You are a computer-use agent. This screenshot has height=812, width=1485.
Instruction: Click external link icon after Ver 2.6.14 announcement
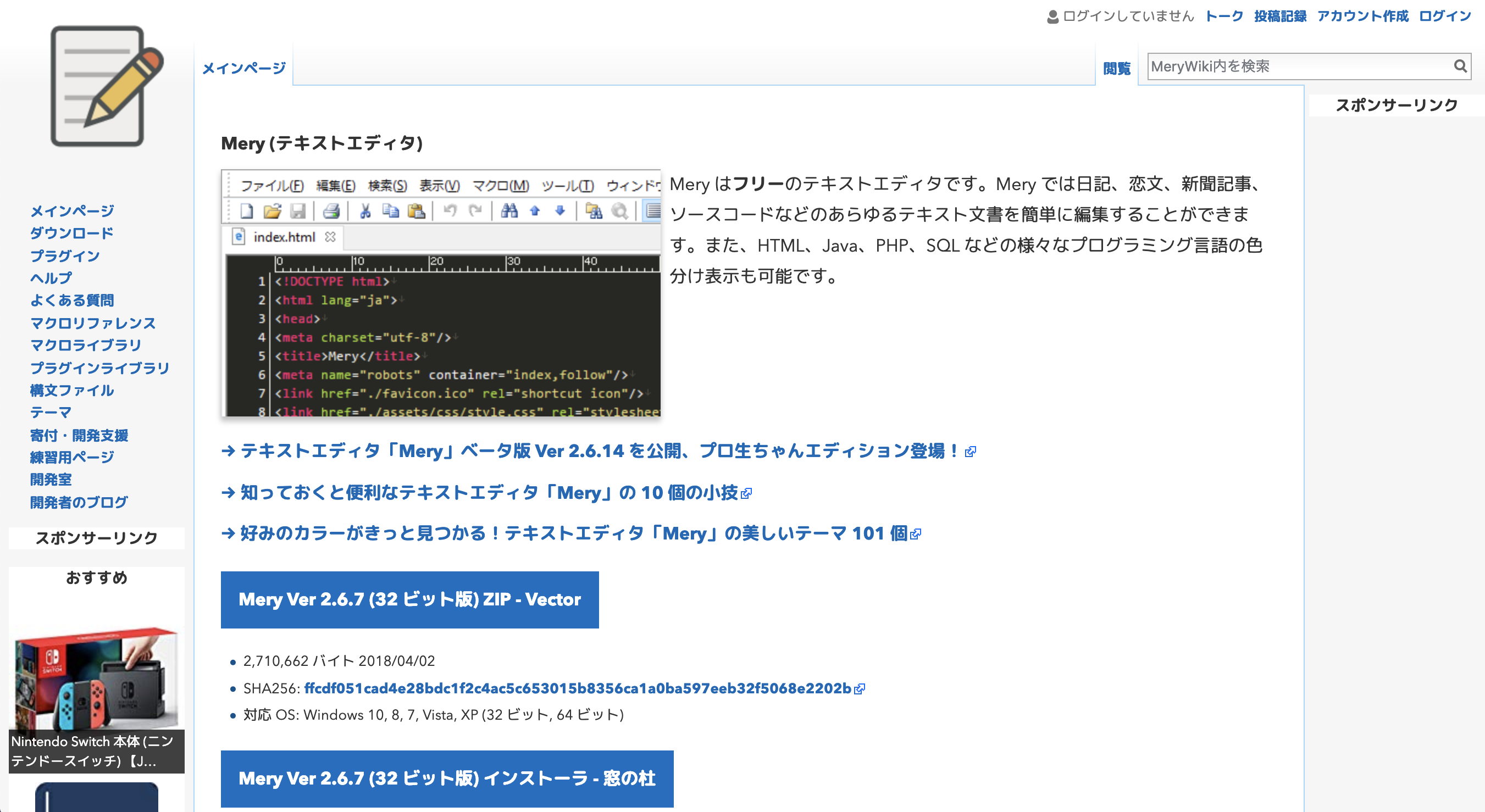tap(971, 452)
